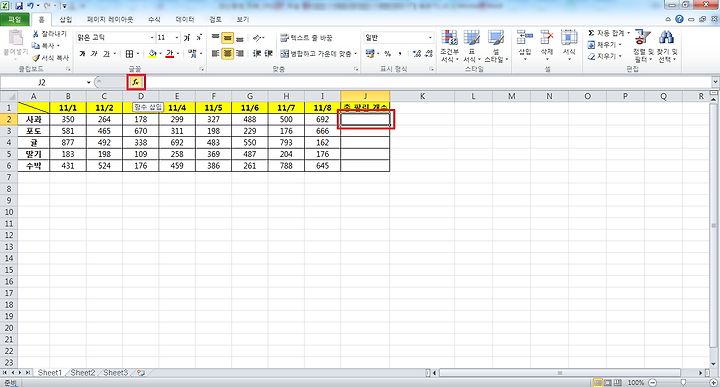Screen dimensions: 720x387
Task: Open Format as Table (표 서식)
Action: tap(471, 46)
